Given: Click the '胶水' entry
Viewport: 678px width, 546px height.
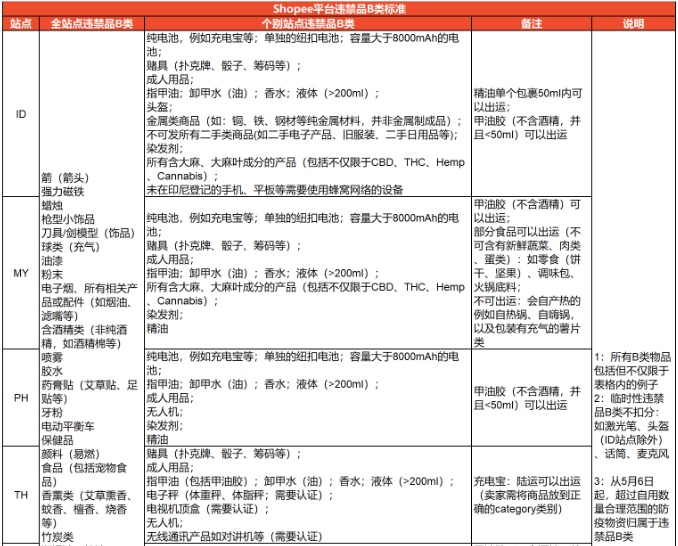Looking at the screenshot, I should click(x=52, y=371).
